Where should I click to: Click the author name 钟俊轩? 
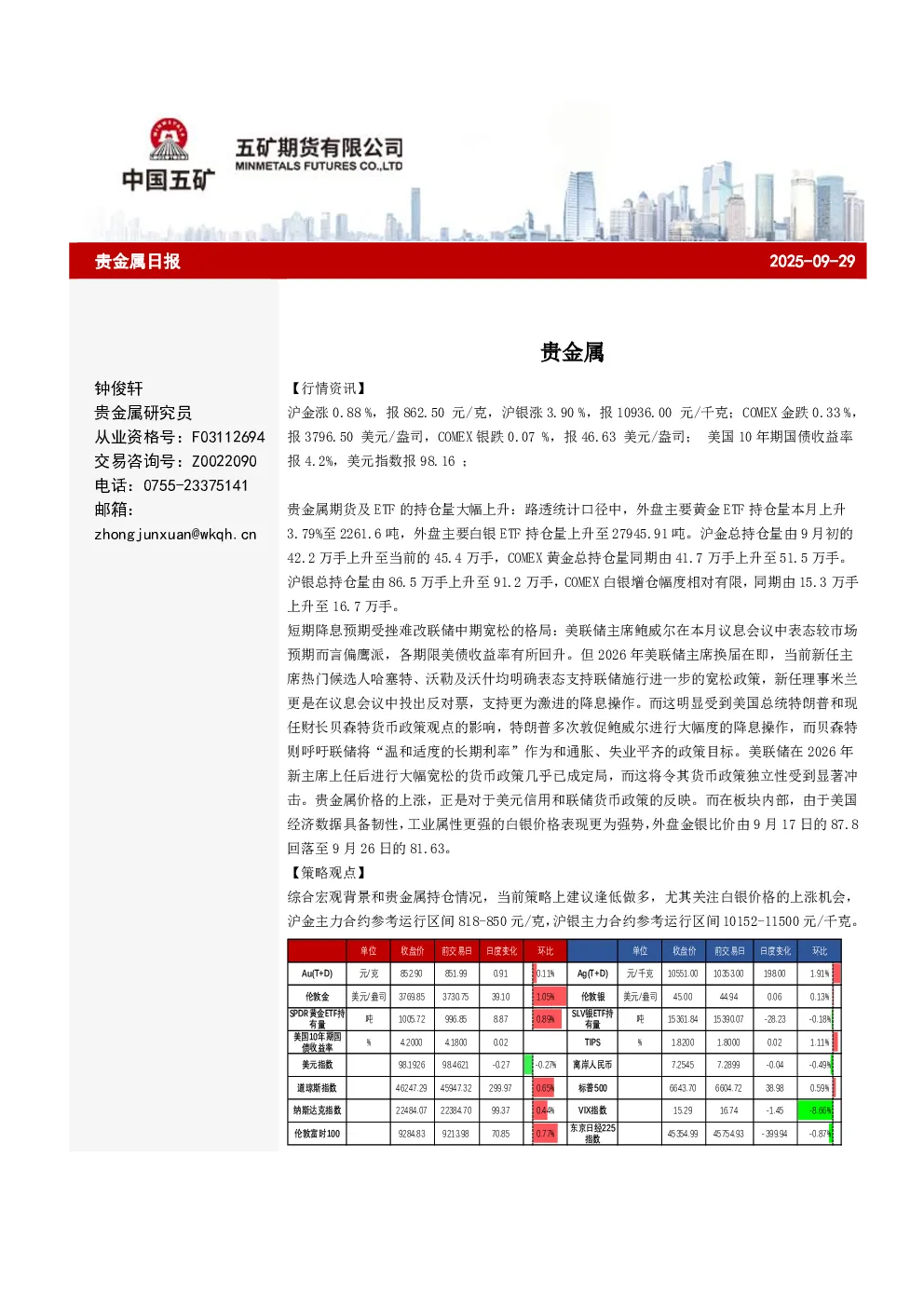118,388
